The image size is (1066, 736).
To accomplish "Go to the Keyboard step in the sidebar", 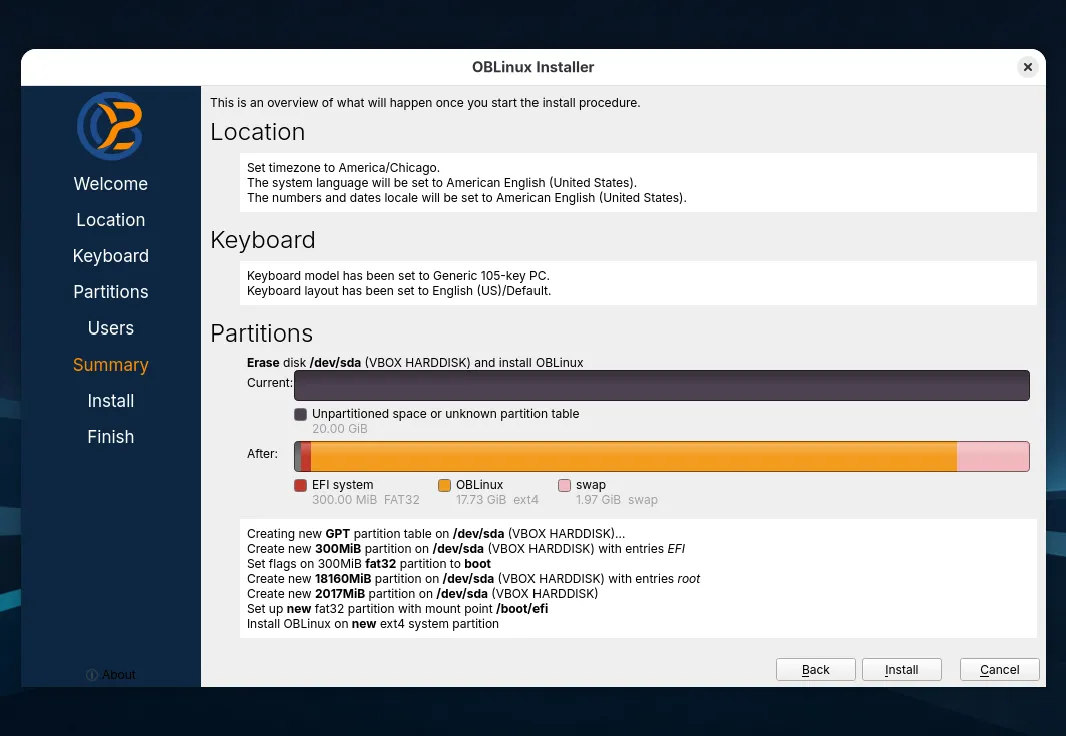I will click(x=111, y=256).
